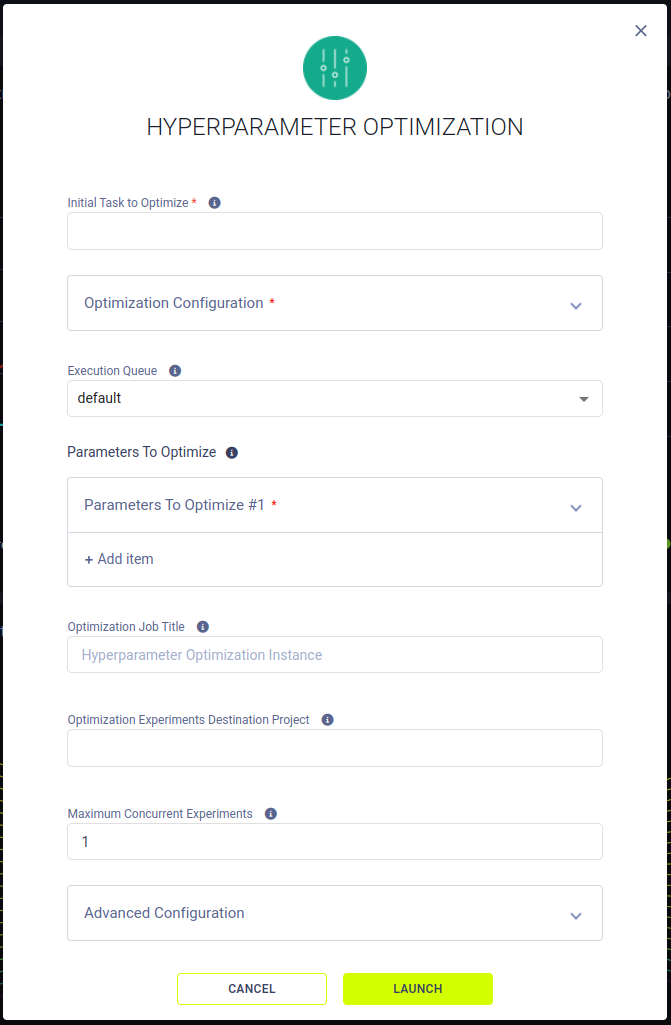
Task: Click info icon next to Execution Queue
Action: 175,371
